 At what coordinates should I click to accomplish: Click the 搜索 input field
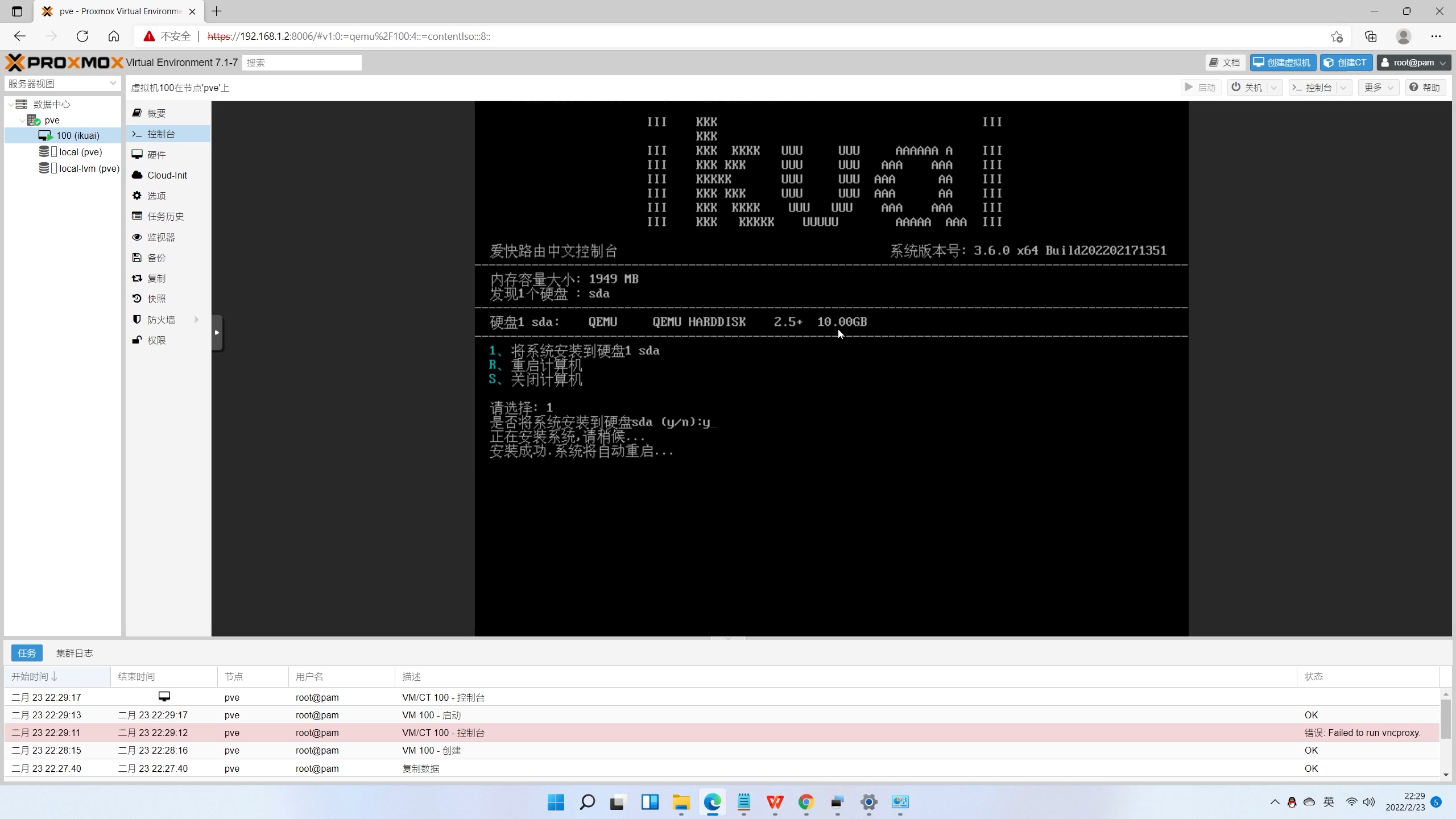click(301, 63)
